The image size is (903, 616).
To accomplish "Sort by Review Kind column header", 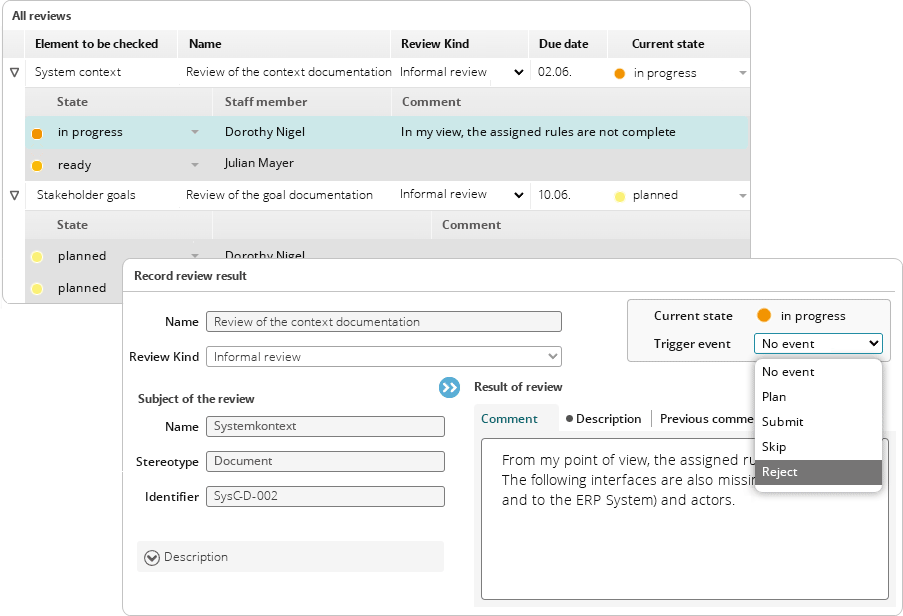I will [x=435, y=44].
